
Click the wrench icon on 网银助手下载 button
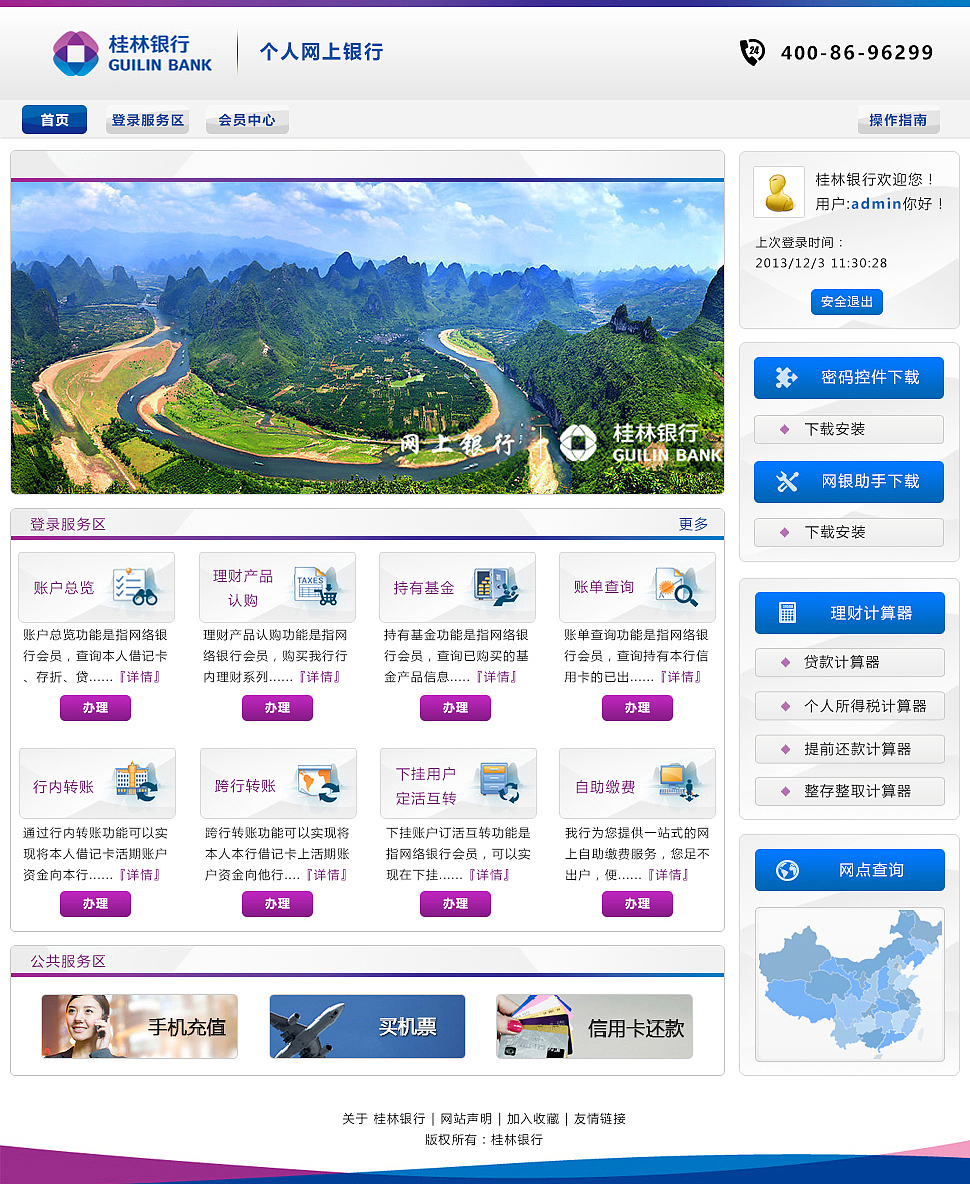(x=789, y=481)
